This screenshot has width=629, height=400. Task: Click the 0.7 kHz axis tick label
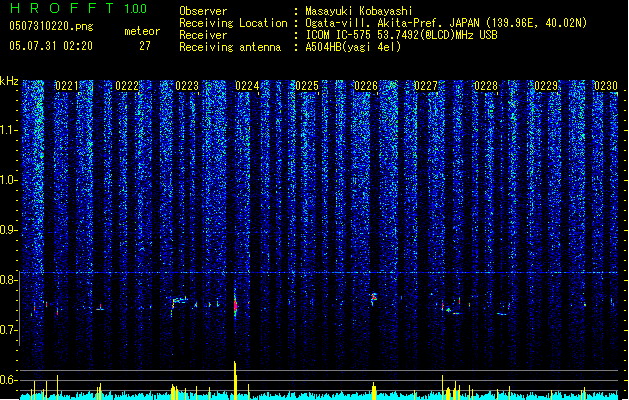[x=8, y=330]
